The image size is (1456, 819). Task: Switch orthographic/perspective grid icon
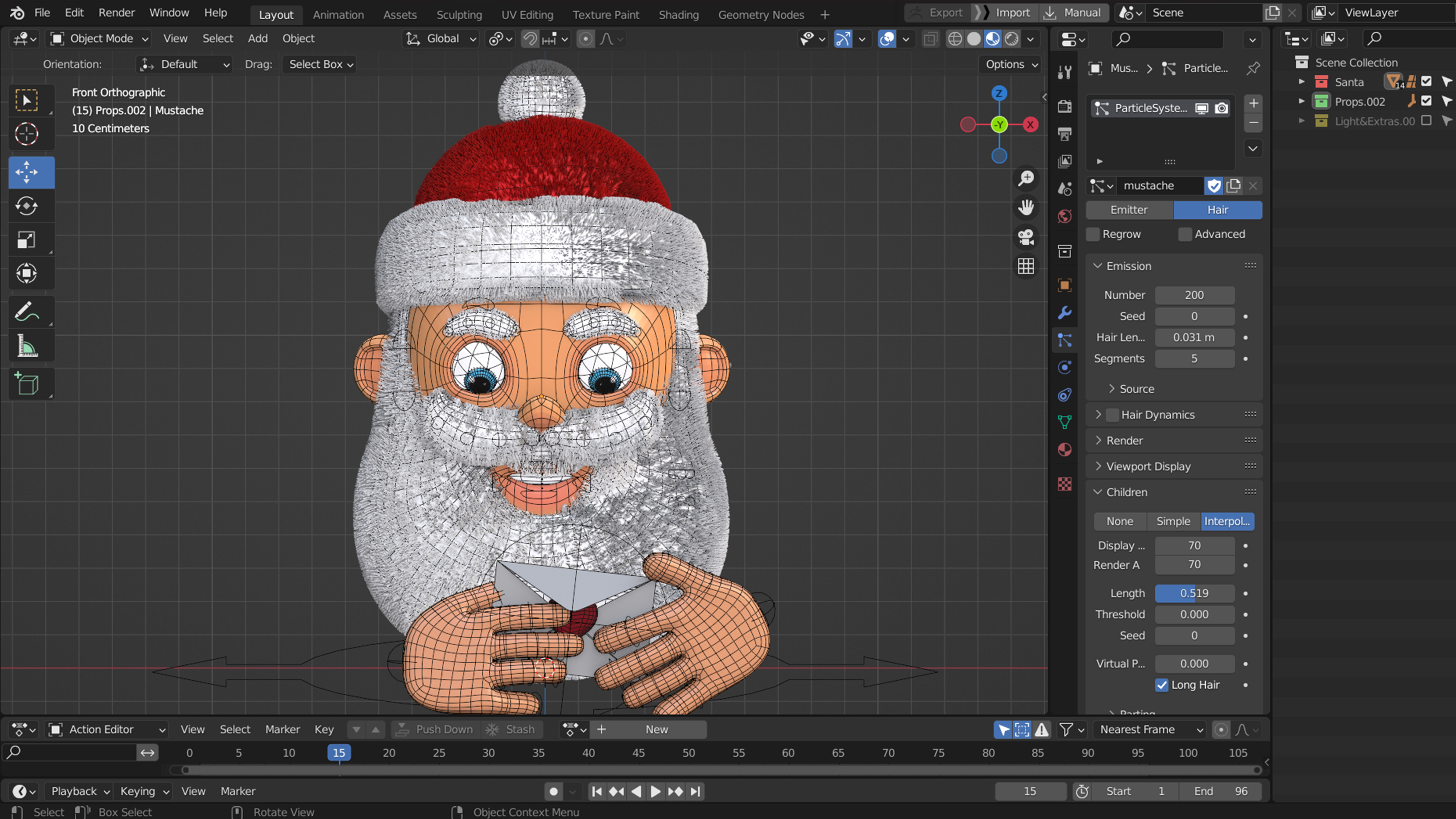(1026, 266)
